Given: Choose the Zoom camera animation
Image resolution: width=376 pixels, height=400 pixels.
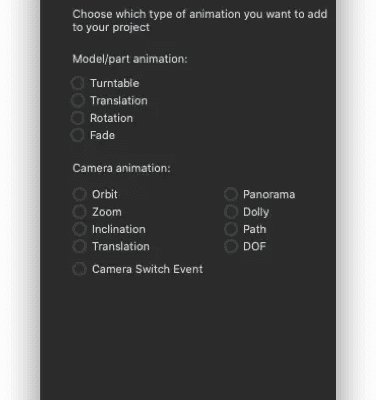Looking at the screenshot, I should (80, 212).
